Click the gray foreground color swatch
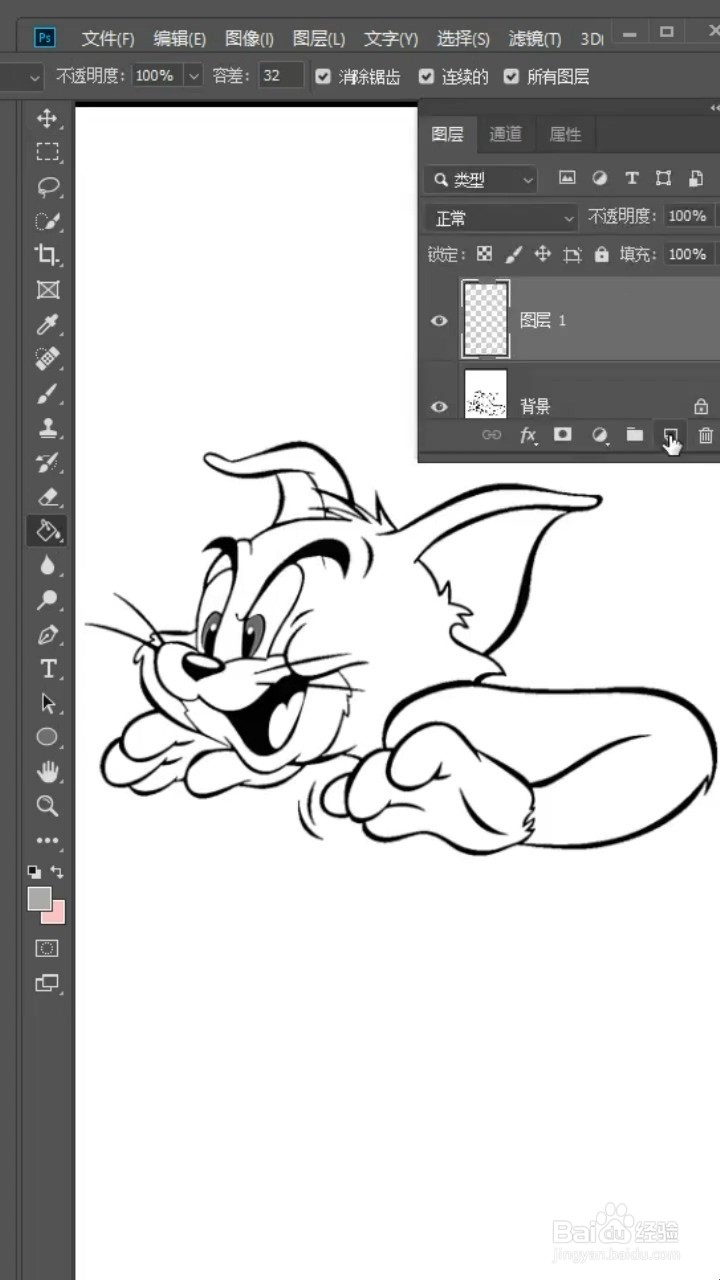720x1280 pixels. (x=39, y=898)
